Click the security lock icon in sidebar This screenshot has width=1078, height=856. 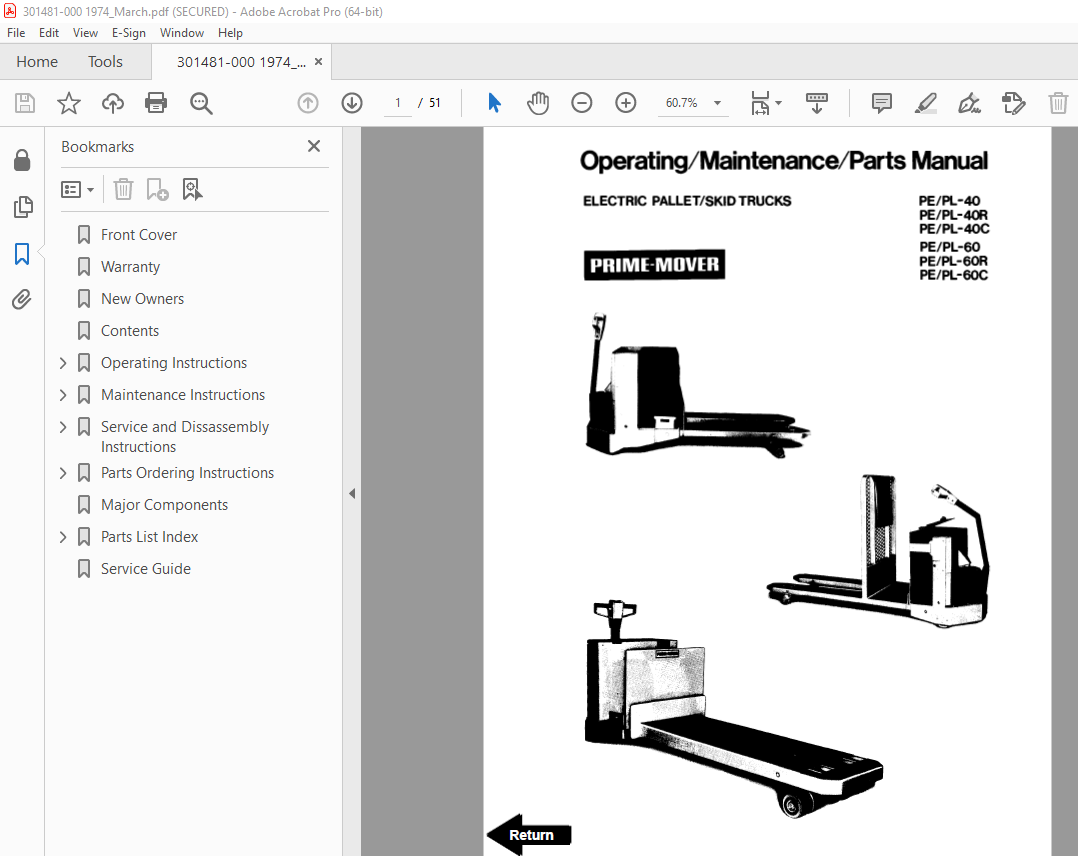pos(22,160)
